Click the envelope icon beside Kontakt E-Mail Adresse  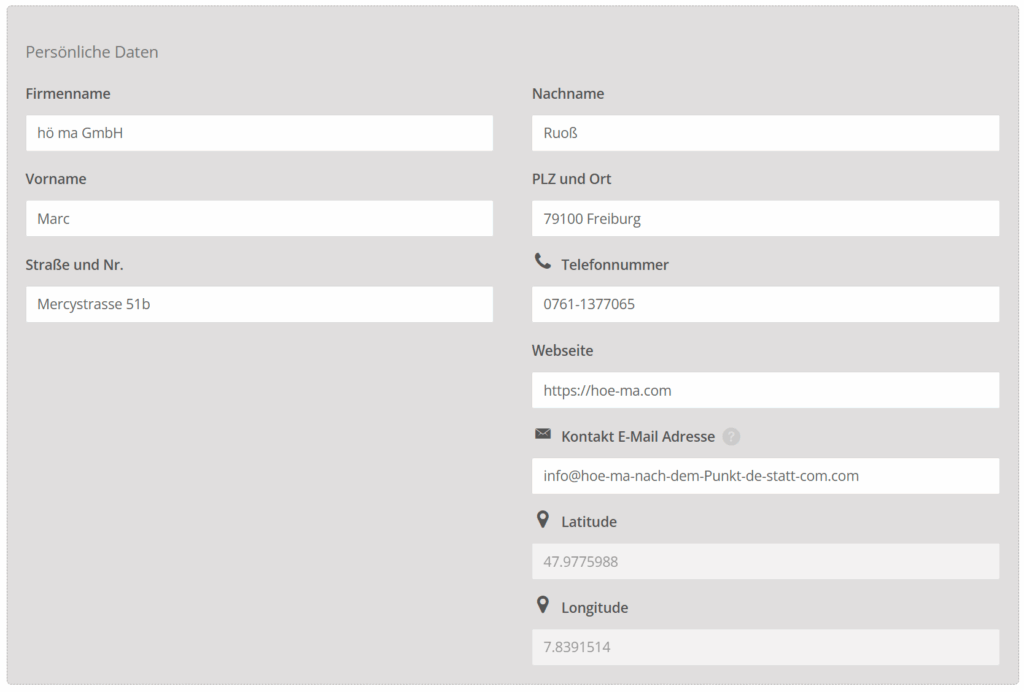[x=543, y=433]
